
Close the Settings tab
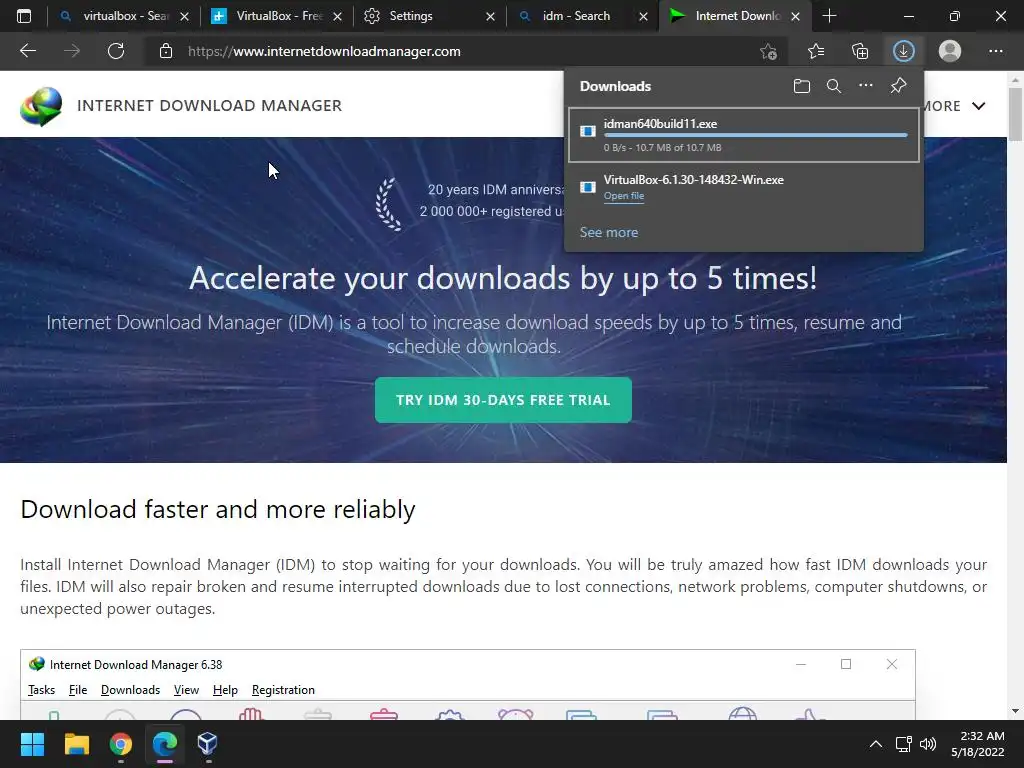(x=490, y=17)
